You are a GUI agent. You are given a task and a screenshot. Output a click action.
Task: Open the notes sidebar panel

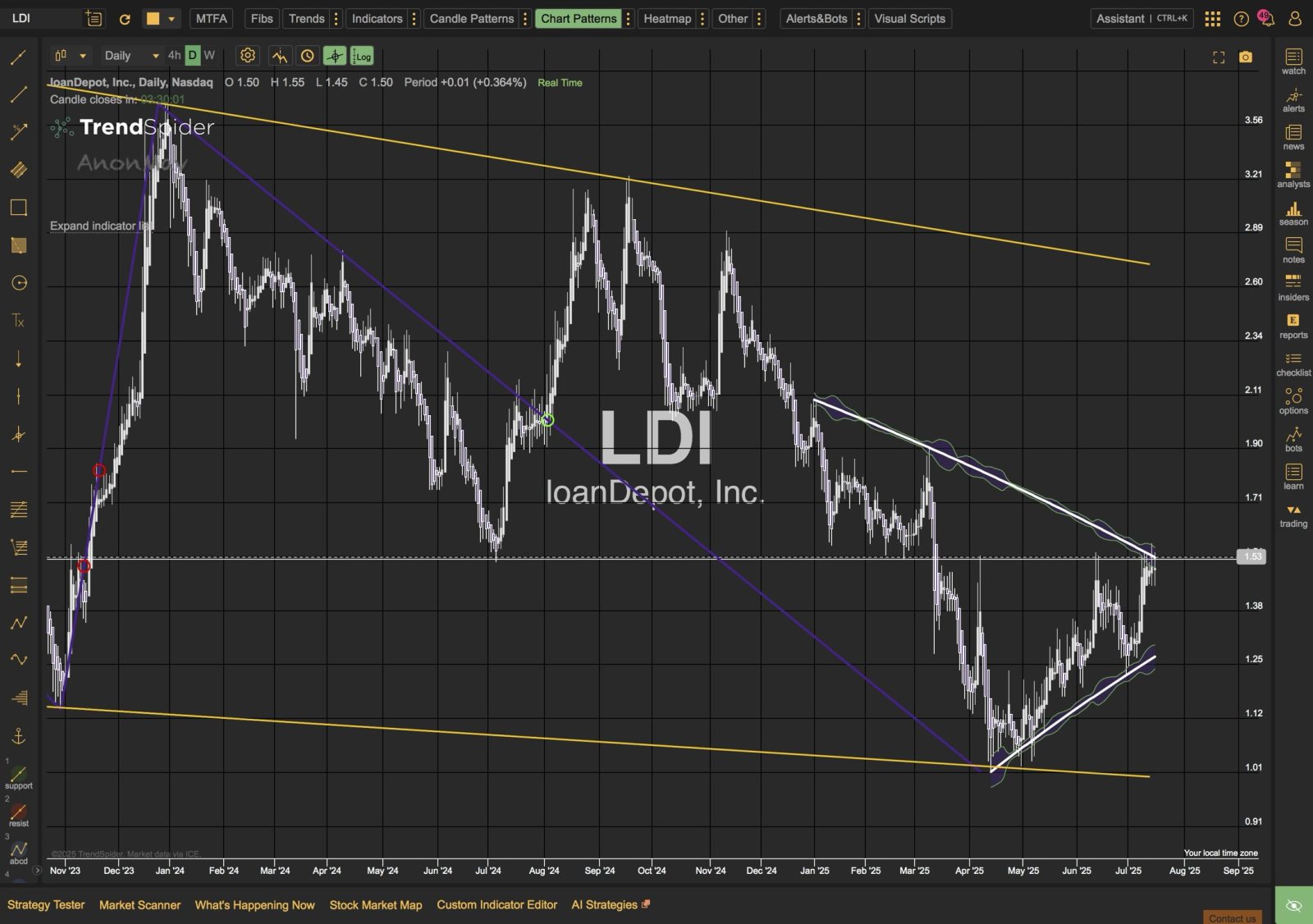pos(1293,250)
